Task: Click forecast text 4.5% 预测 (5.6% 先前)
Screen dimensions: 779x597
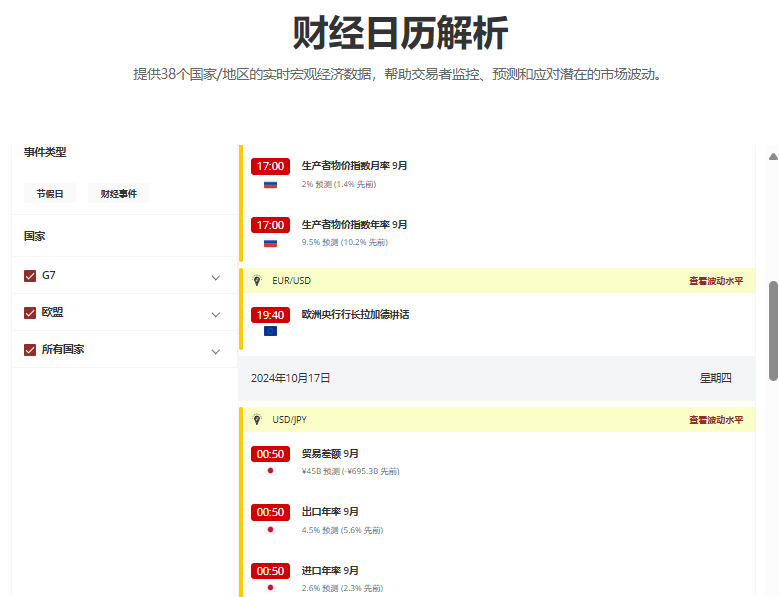Action: pos(342,530)
